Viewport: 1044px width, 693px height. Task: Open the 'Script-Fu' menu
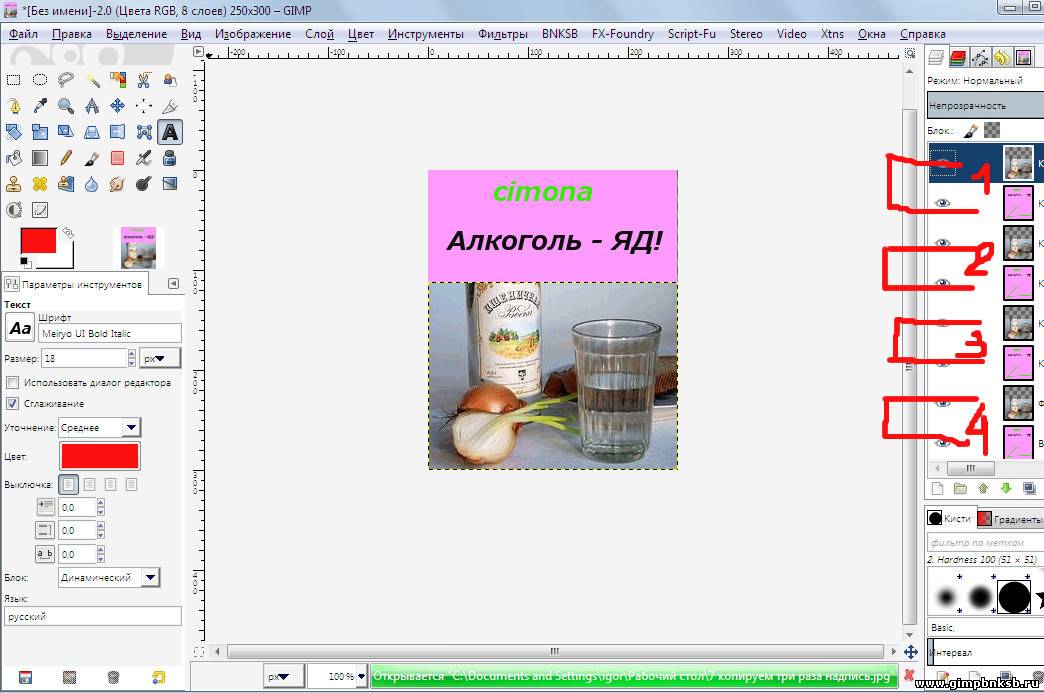[x=692, y=34]
